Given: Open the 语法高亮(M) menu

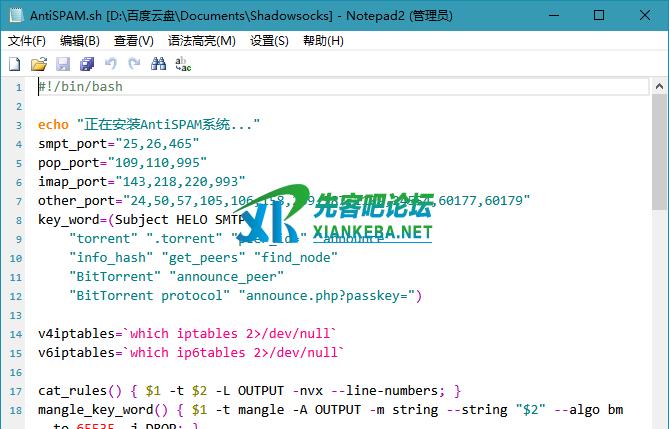Looking at the screenshot, I should pos(201,41).
